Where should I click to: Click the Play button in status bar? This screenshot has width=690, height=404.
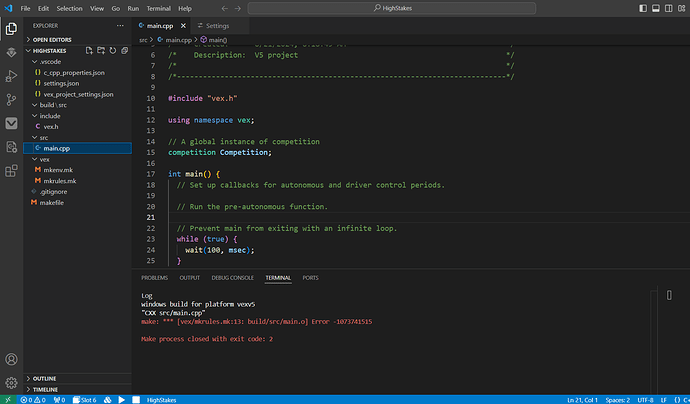coord(122,400)
